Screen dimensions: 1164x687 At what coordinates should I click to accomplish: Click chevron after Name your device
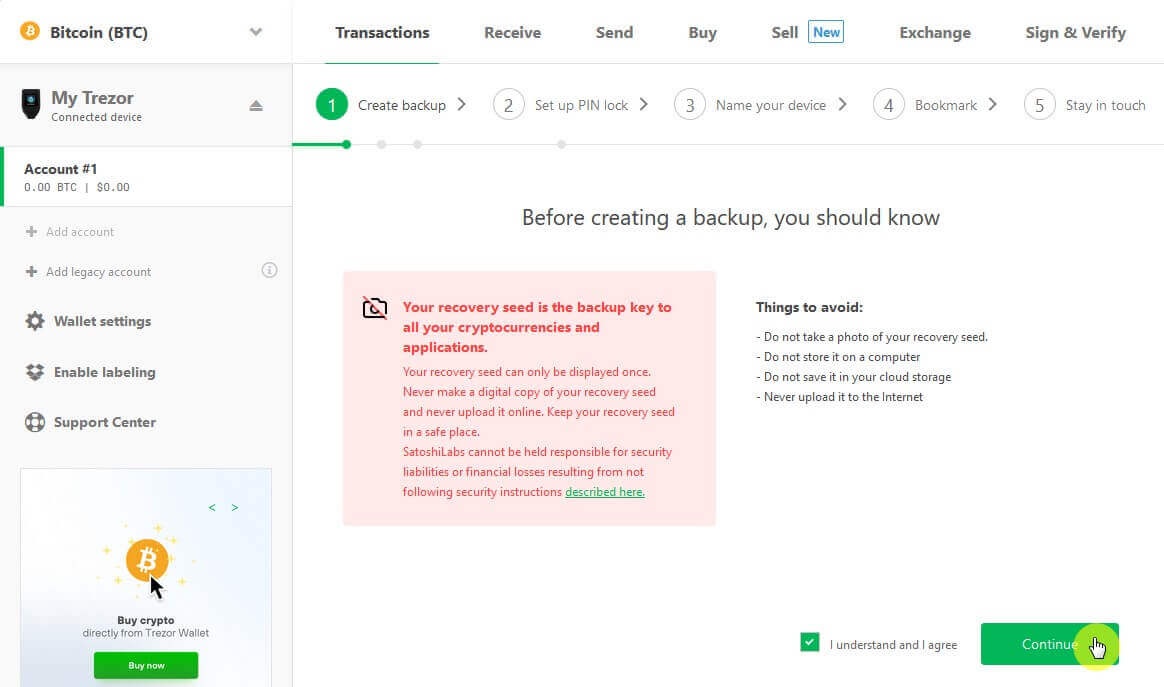click(843, 105)
